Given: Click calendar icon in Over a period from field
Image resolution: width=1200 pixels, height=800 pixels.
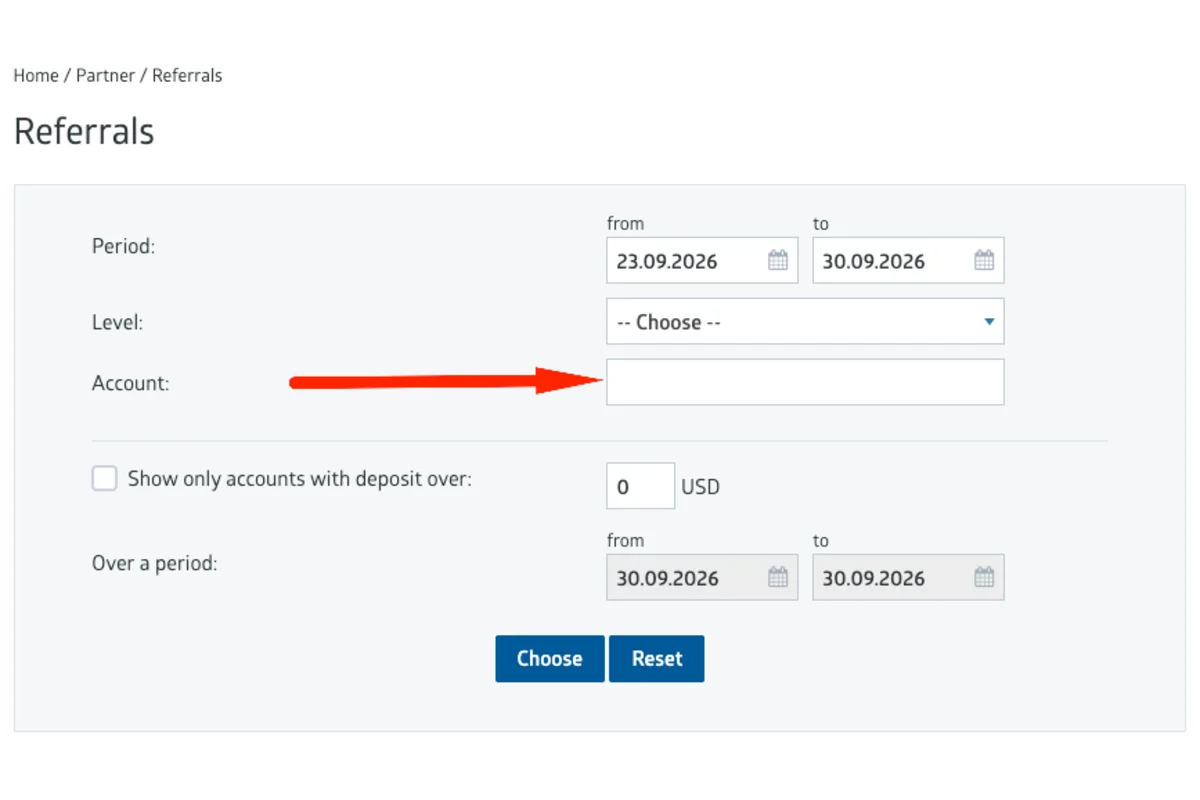Looking at the screenshot, I should pos(778,577).
